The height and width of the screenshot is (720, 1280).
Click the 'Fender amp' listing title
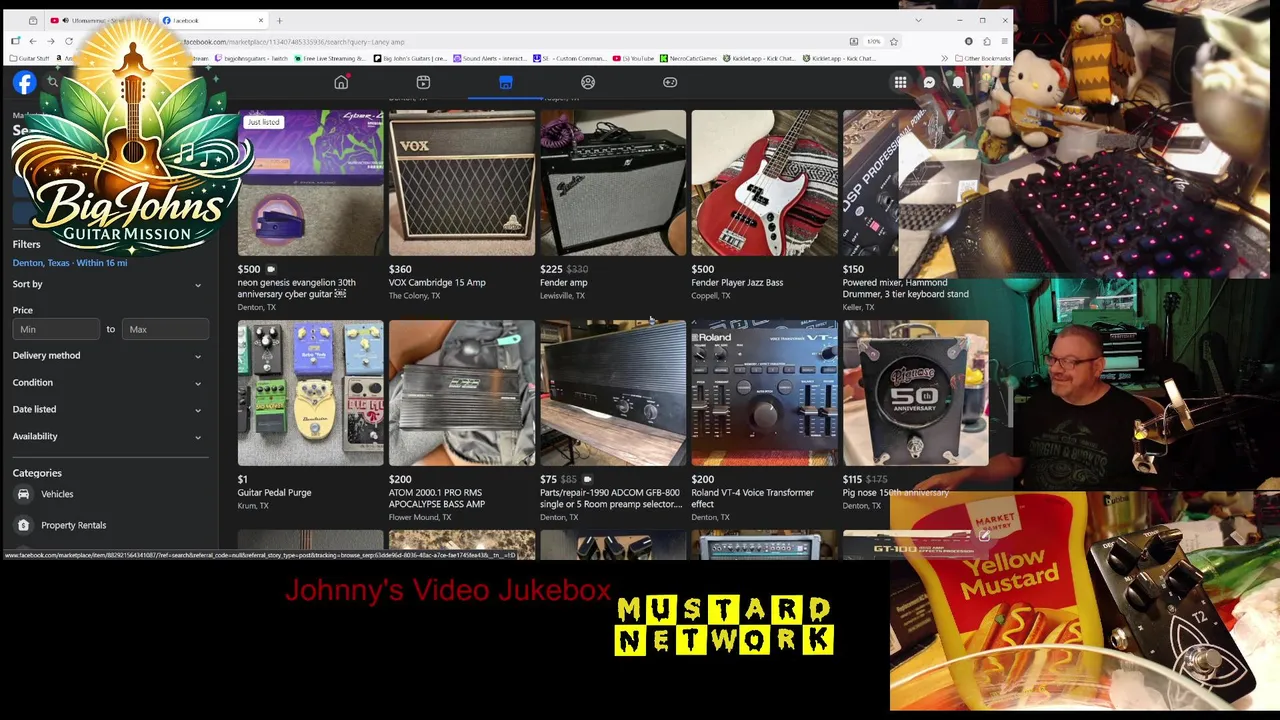click(x=564, y=283)
